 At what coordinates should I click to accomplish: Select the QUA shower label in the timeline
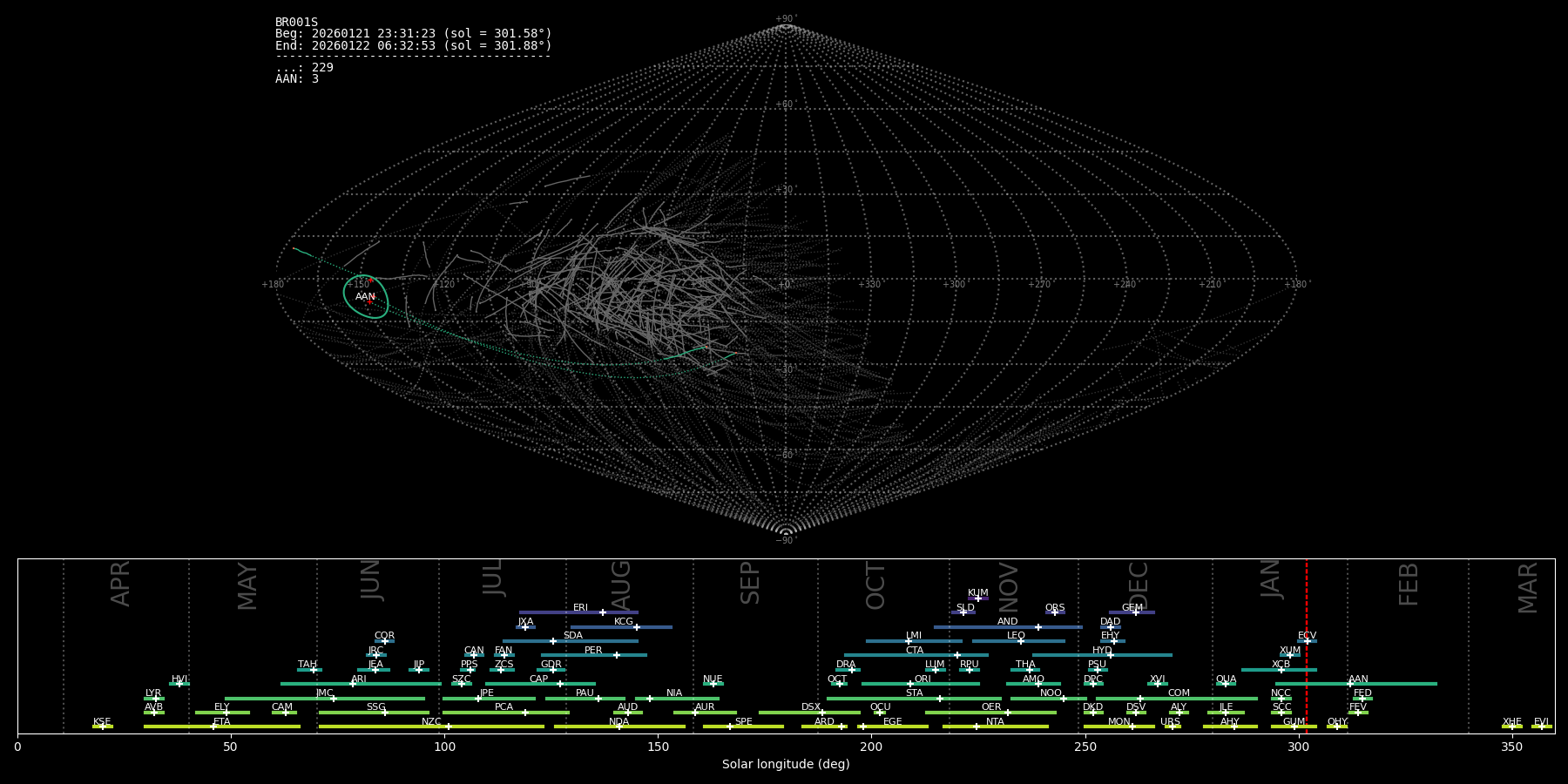click(1226, 679)
